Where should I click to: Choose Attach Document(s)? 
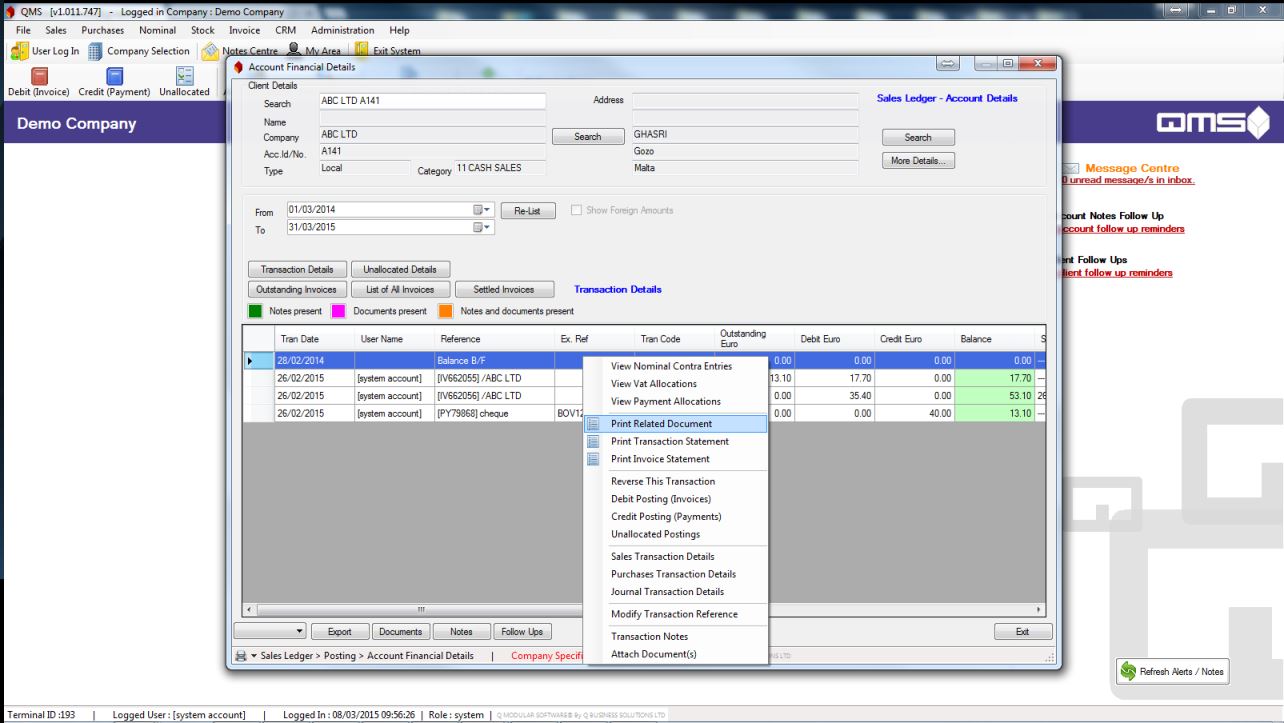(x=676, y=654)
